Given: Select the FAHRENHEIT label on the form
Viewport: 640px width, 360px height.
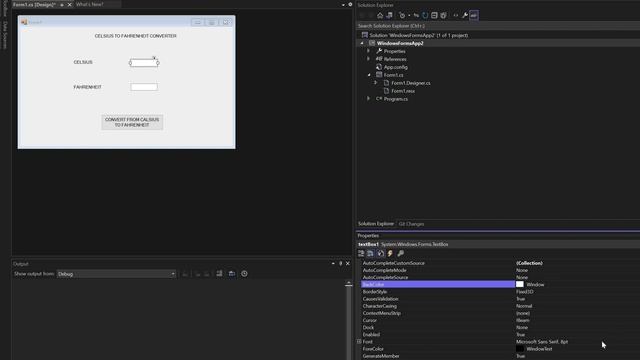Looking at the screenshot, I should click(87, 87).
